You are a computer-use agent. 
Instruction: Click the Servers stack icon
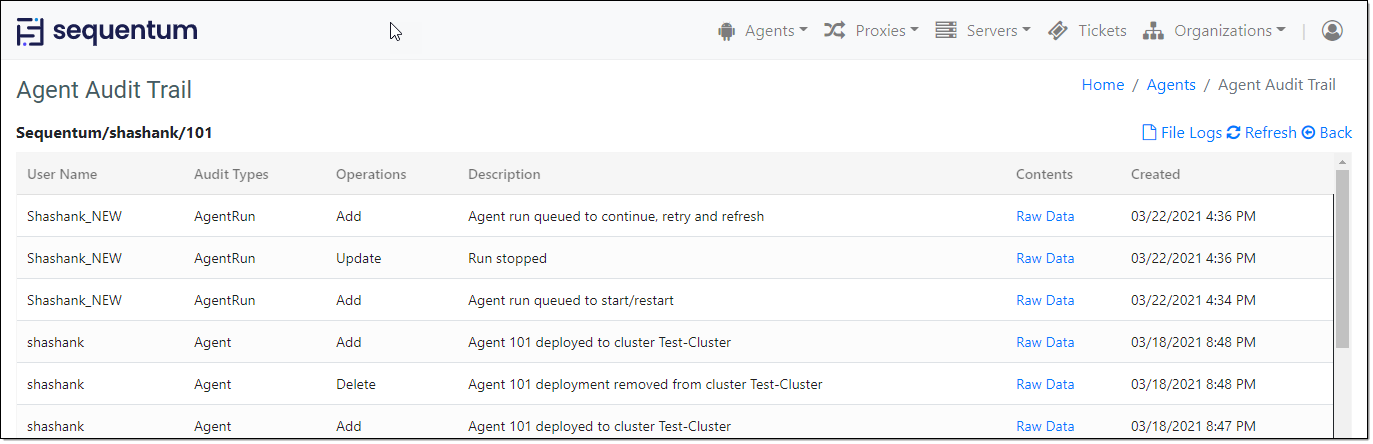click(x=945, y=30)
